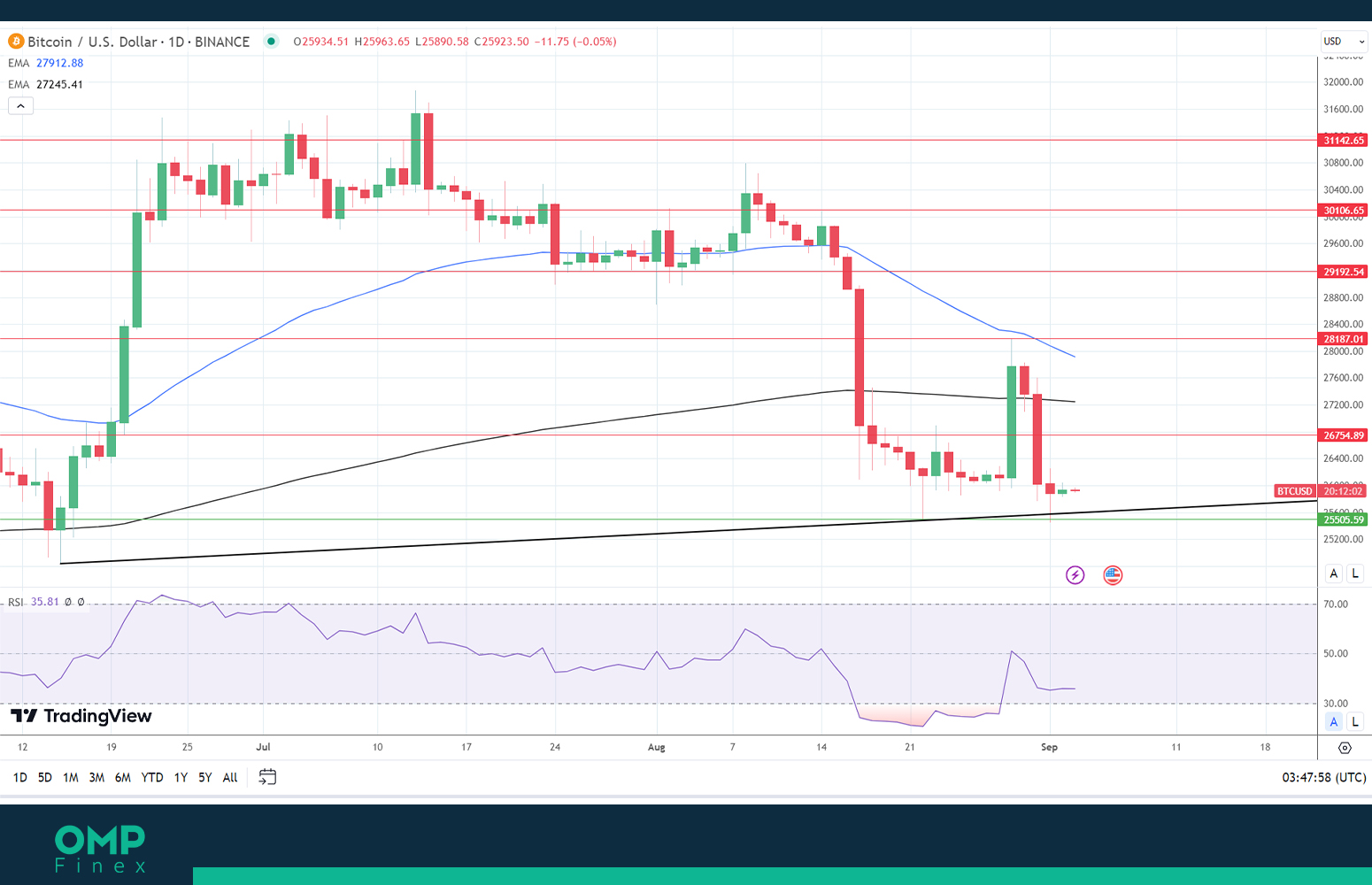Viewport: 1372px width, 885px height.
Task: Toggle log scale L on RSI pane
Action: (1355, 722)
